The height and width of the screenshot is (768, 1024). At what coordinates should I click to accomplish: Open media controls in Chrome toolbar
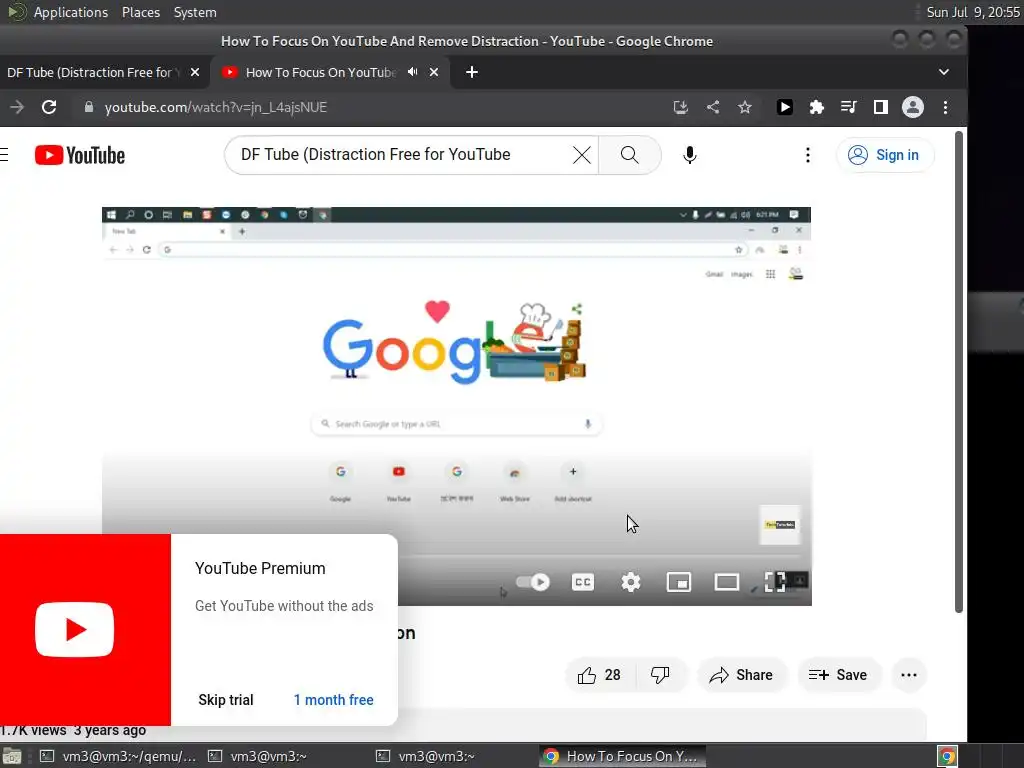click(848, 107)
